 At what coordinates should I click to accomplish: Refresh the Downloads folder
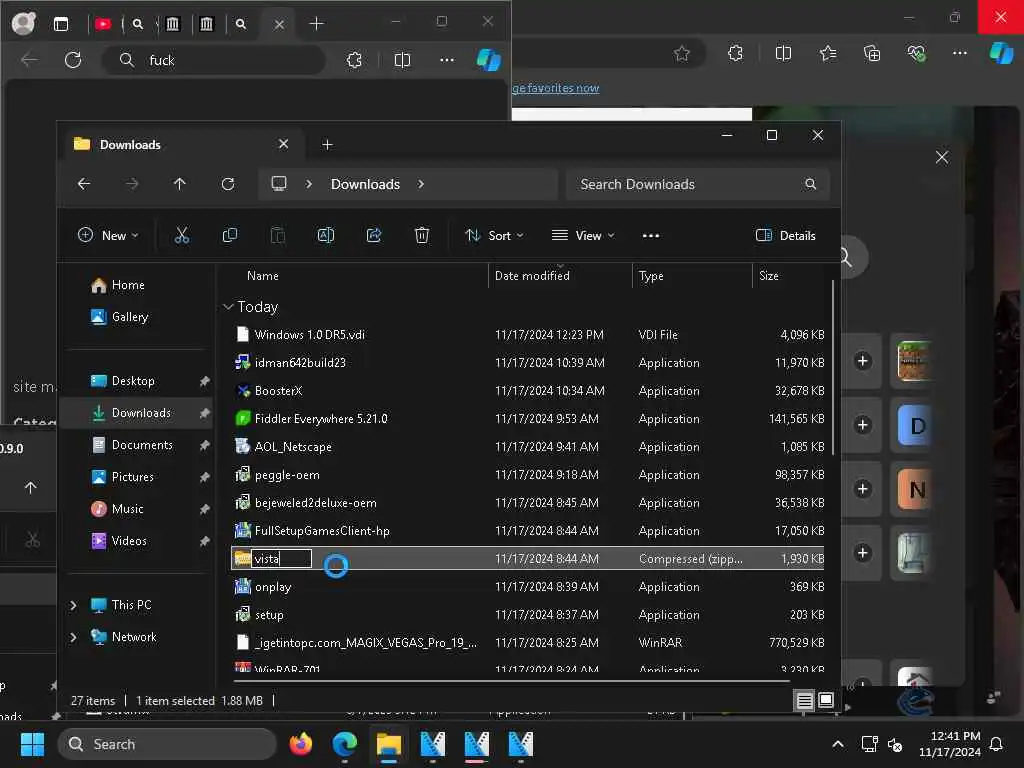pyautogui.click(x=228, y=184)
